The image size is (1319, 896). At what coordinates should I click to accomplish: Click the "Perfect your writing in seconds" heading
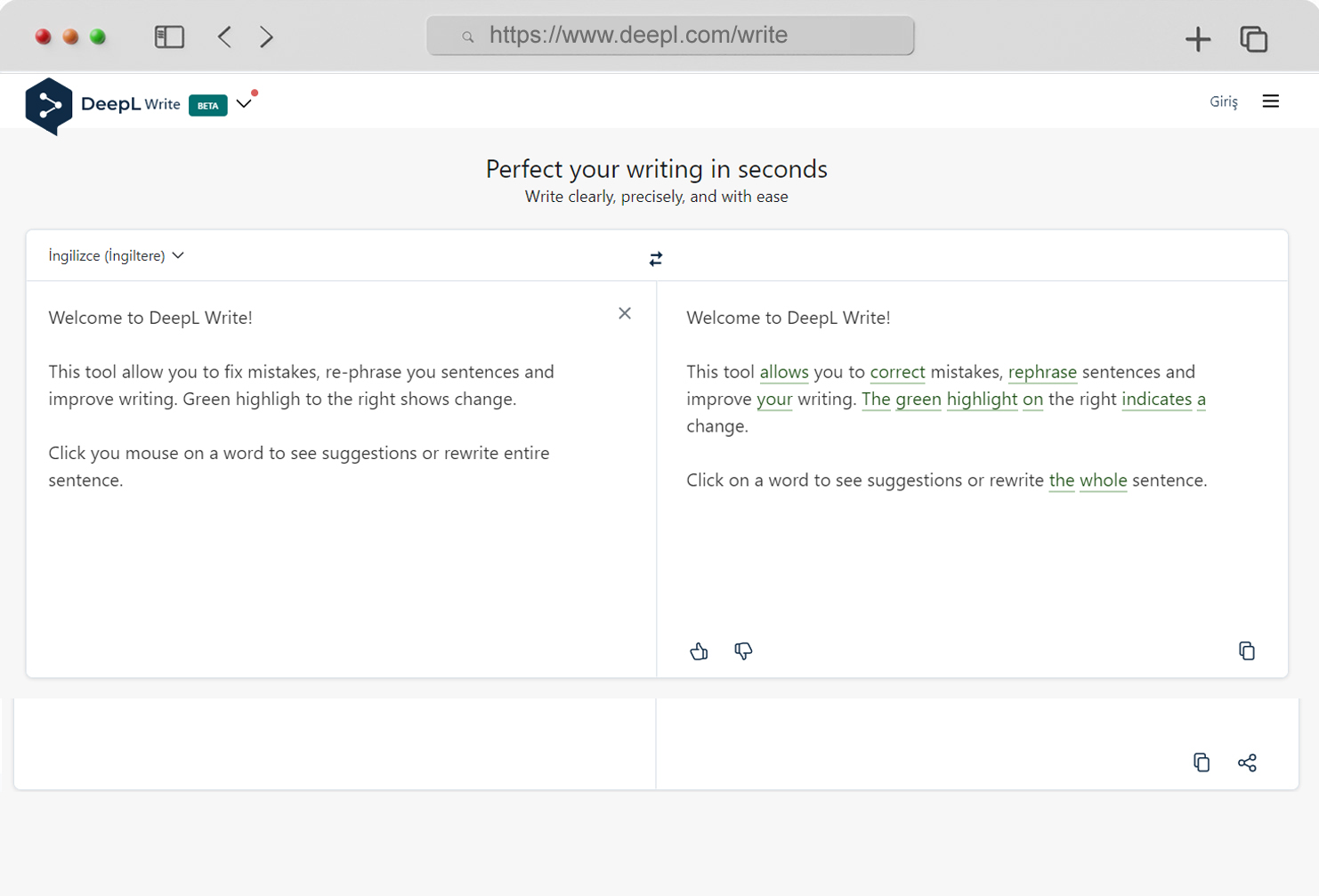coord(657,169)
